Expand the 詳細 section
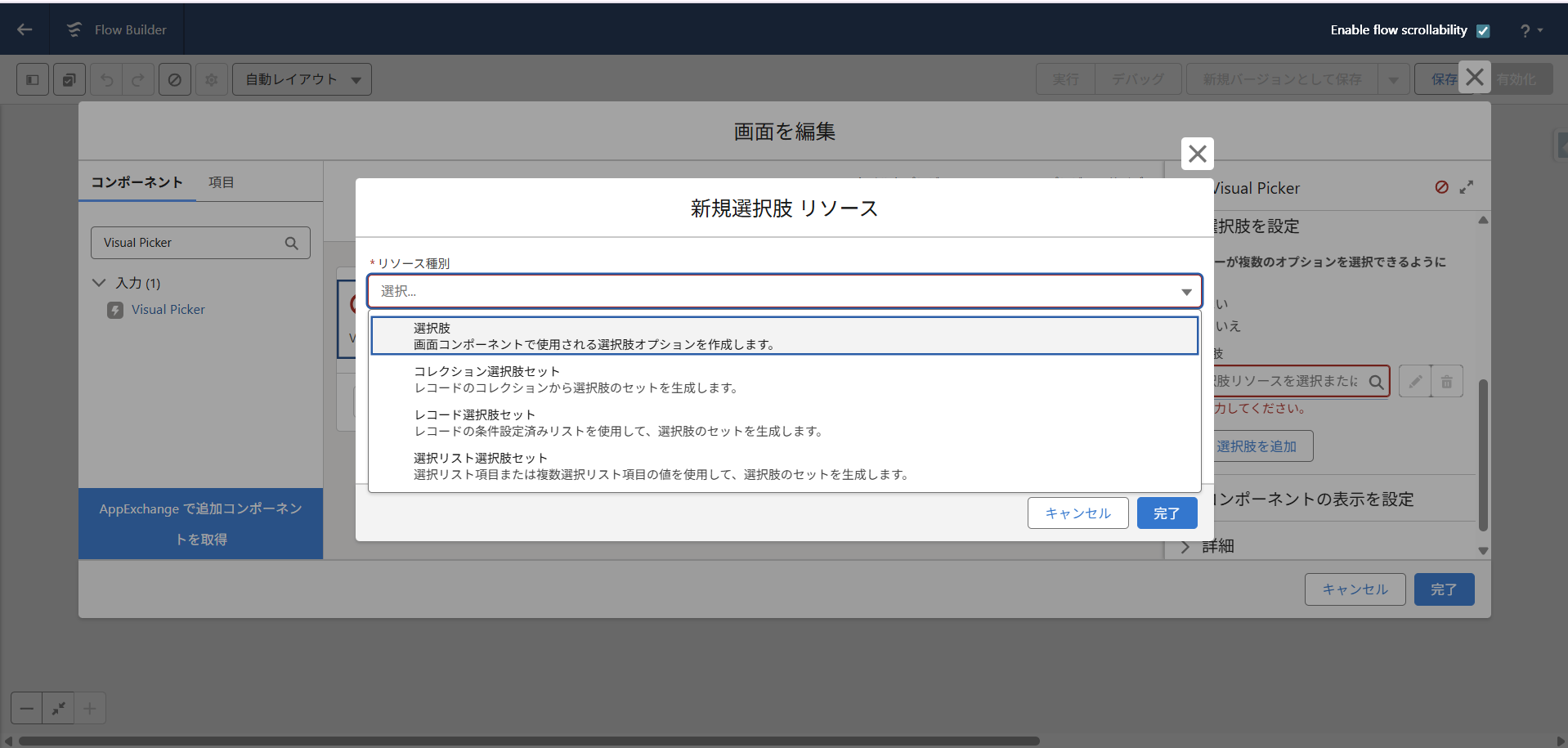 tap(1185, 546)
